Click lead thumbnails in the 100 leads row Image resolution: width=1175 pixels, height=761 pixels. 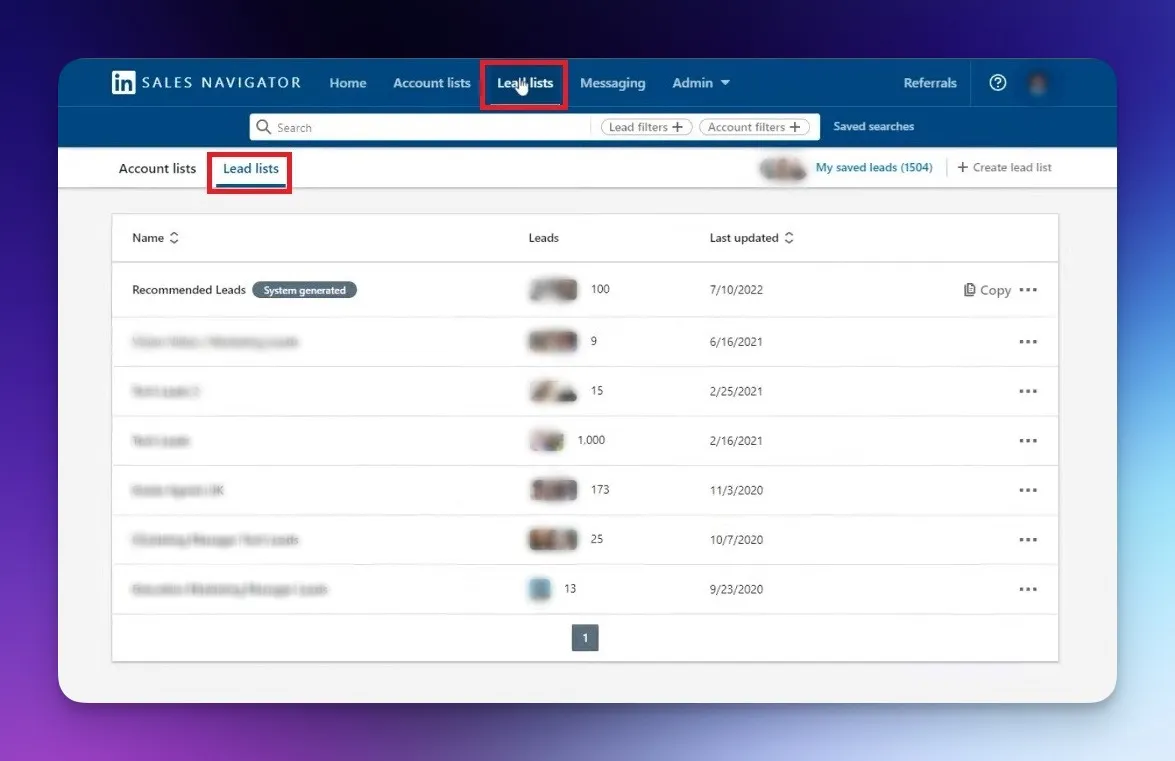pos(553,289)
